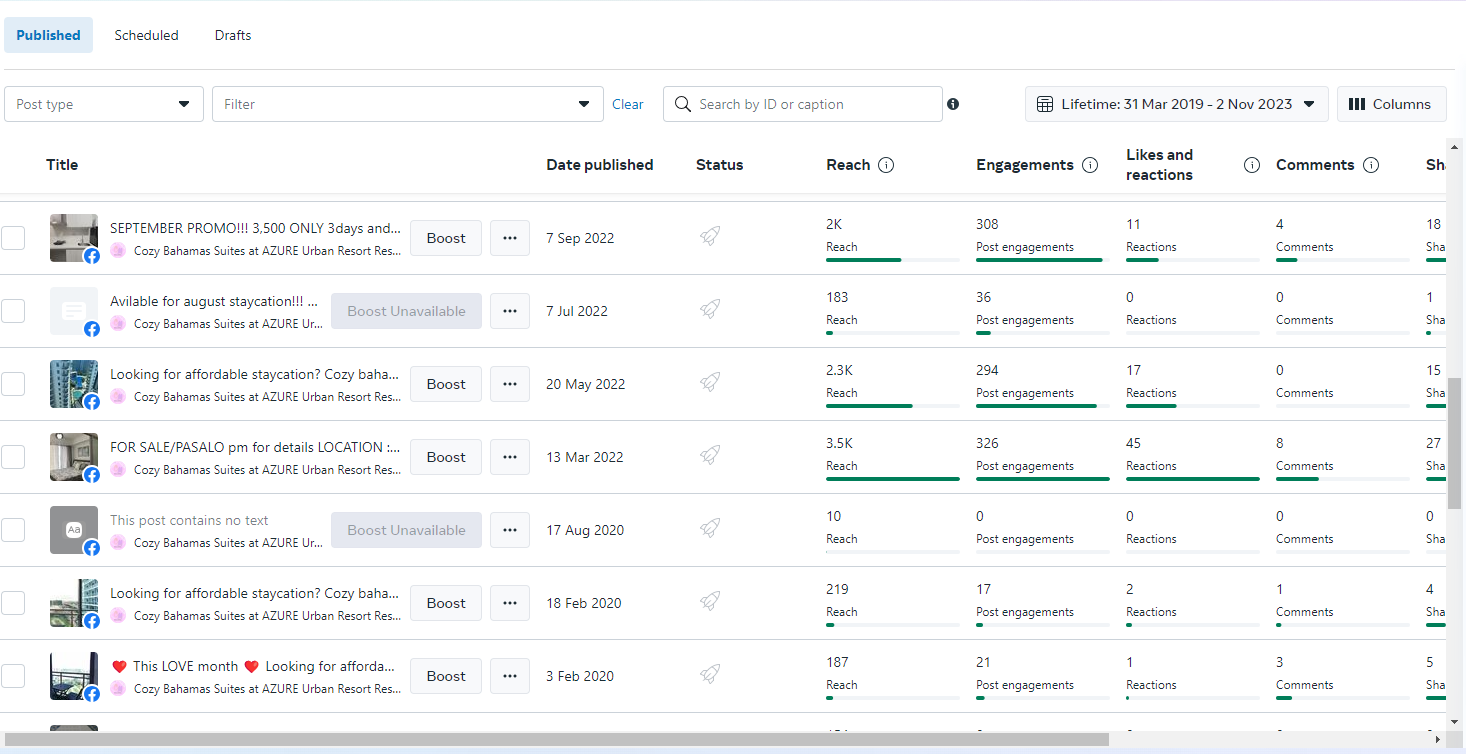This screenshot has height=754, width=1466.
Task: Switch to the Scheduled tab
Action: (x=146, y=35)
